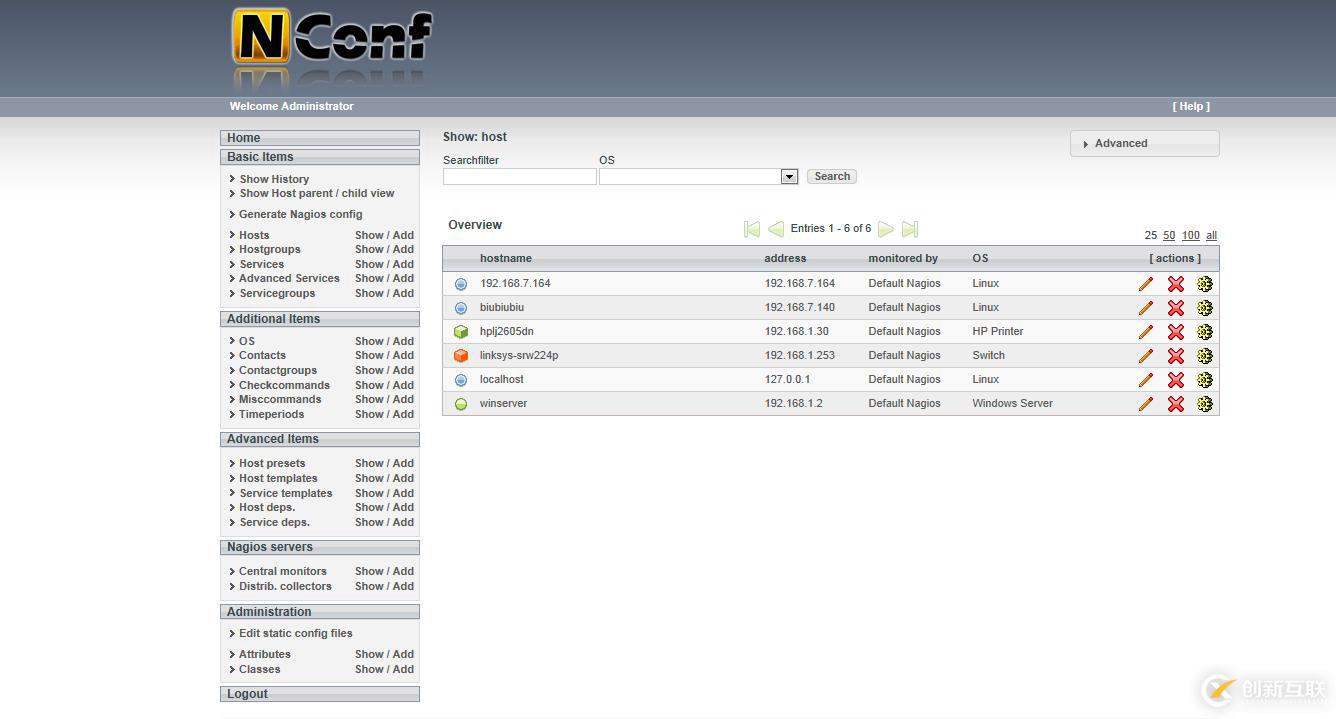The height and width of the screenshot is (719, 1336).
Task: Open Edit static config files
Action: coord(296,633)
